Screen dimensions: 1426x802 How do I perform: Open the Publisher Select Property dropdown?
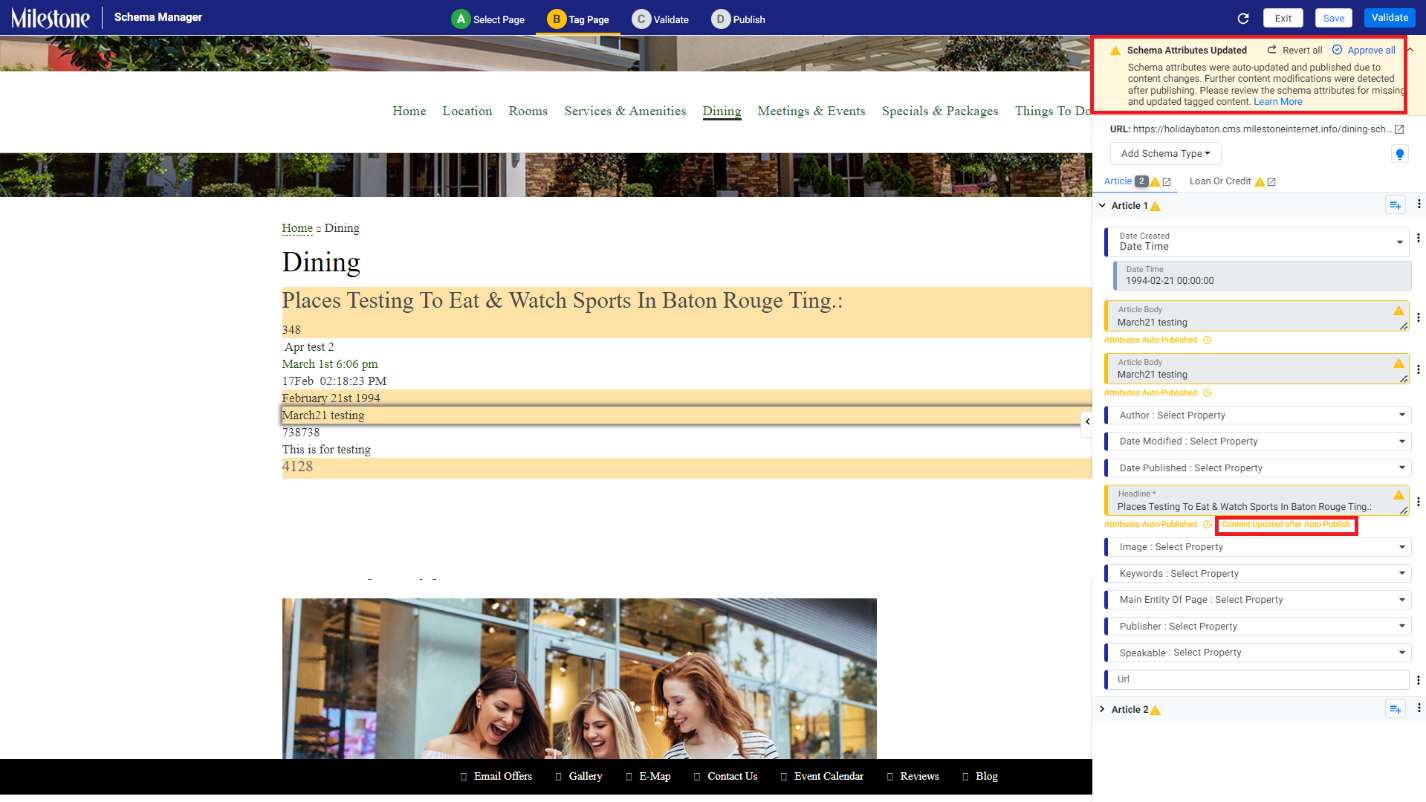tap(1257, 626)
